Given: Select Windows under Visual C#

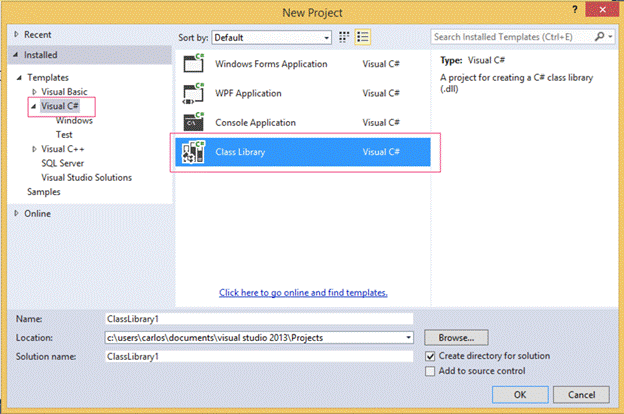Looking at the screenshot, I should (74, 120).
